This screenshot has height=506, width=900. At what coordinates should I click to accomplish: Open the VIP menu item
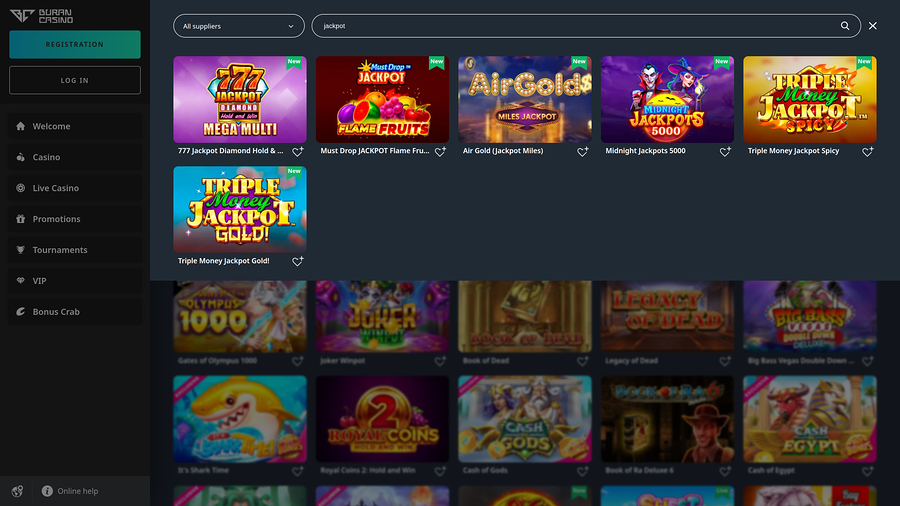(x=75, y=281)
